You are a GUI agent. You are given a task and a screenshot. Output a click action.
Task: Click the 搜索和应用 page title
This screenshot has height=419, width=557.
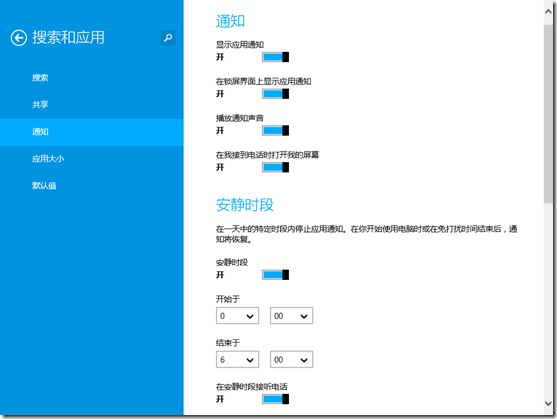pos(69,38)
